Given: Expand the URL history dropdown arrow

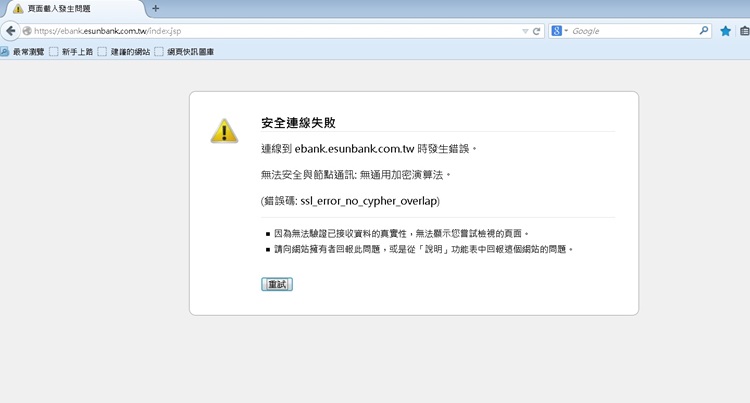Looking at the screenshot, I should tap(525, 31).
